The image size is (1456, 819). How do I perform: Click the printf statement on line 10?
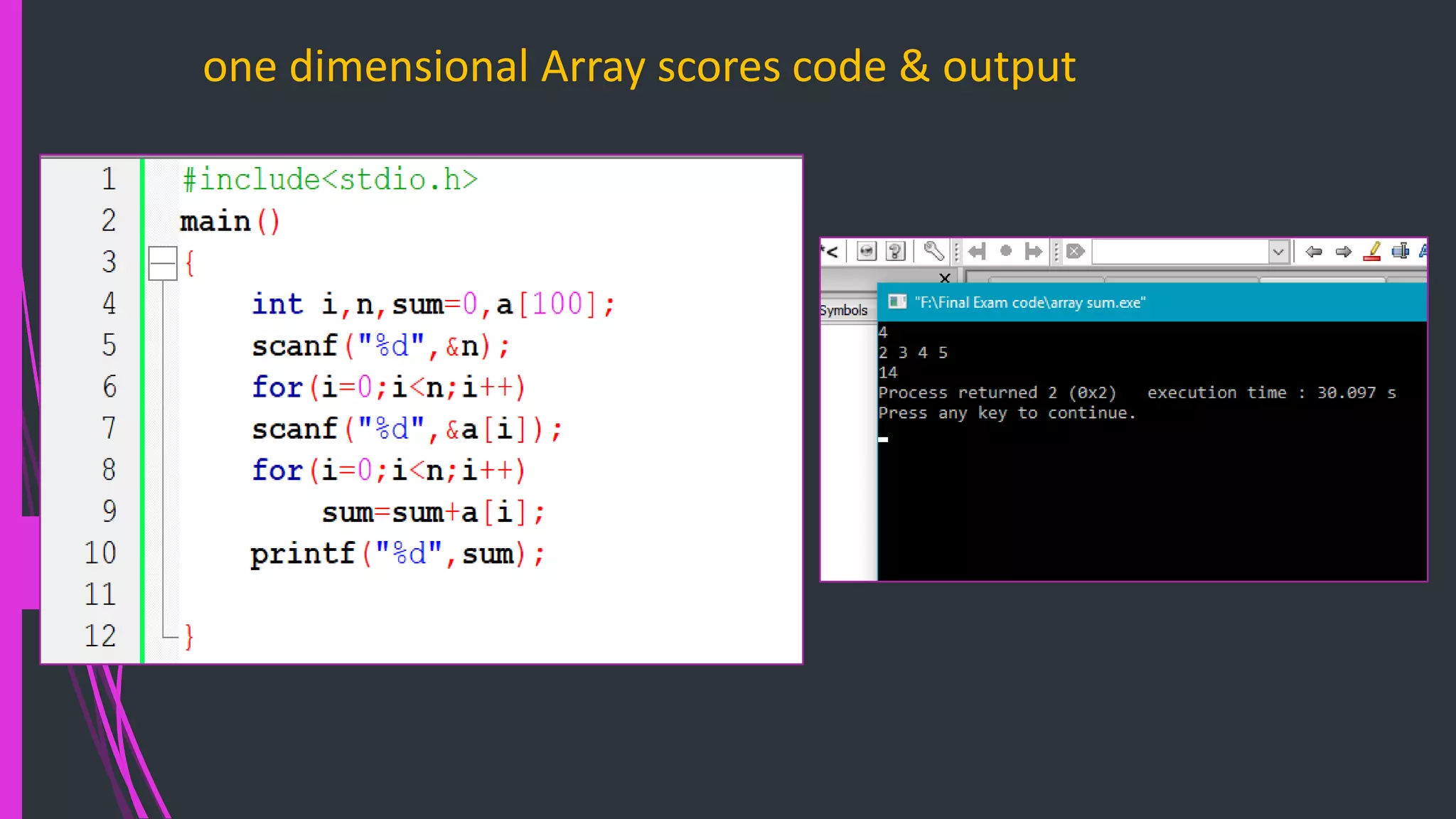pos(397,554)
